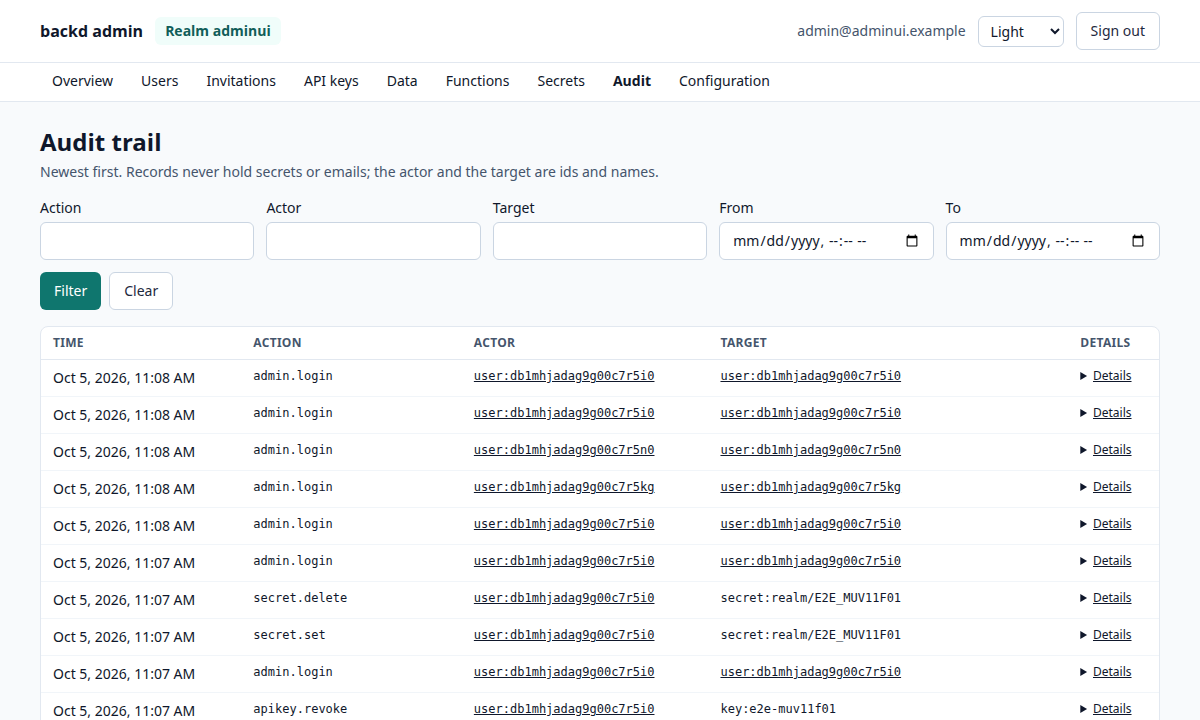Click the secret.set action cell
The width and height of the screenshot is (1200, 720).
coord(289,635)
